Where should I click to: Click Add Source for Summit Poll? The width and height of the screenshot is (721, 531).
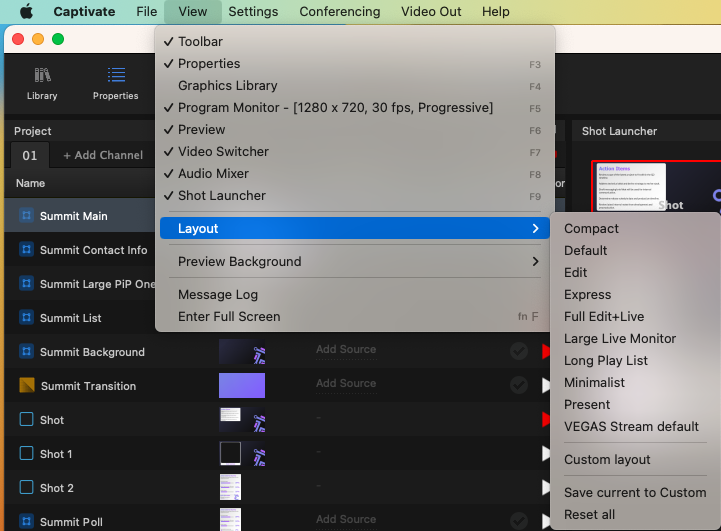(x=346, y=520)
